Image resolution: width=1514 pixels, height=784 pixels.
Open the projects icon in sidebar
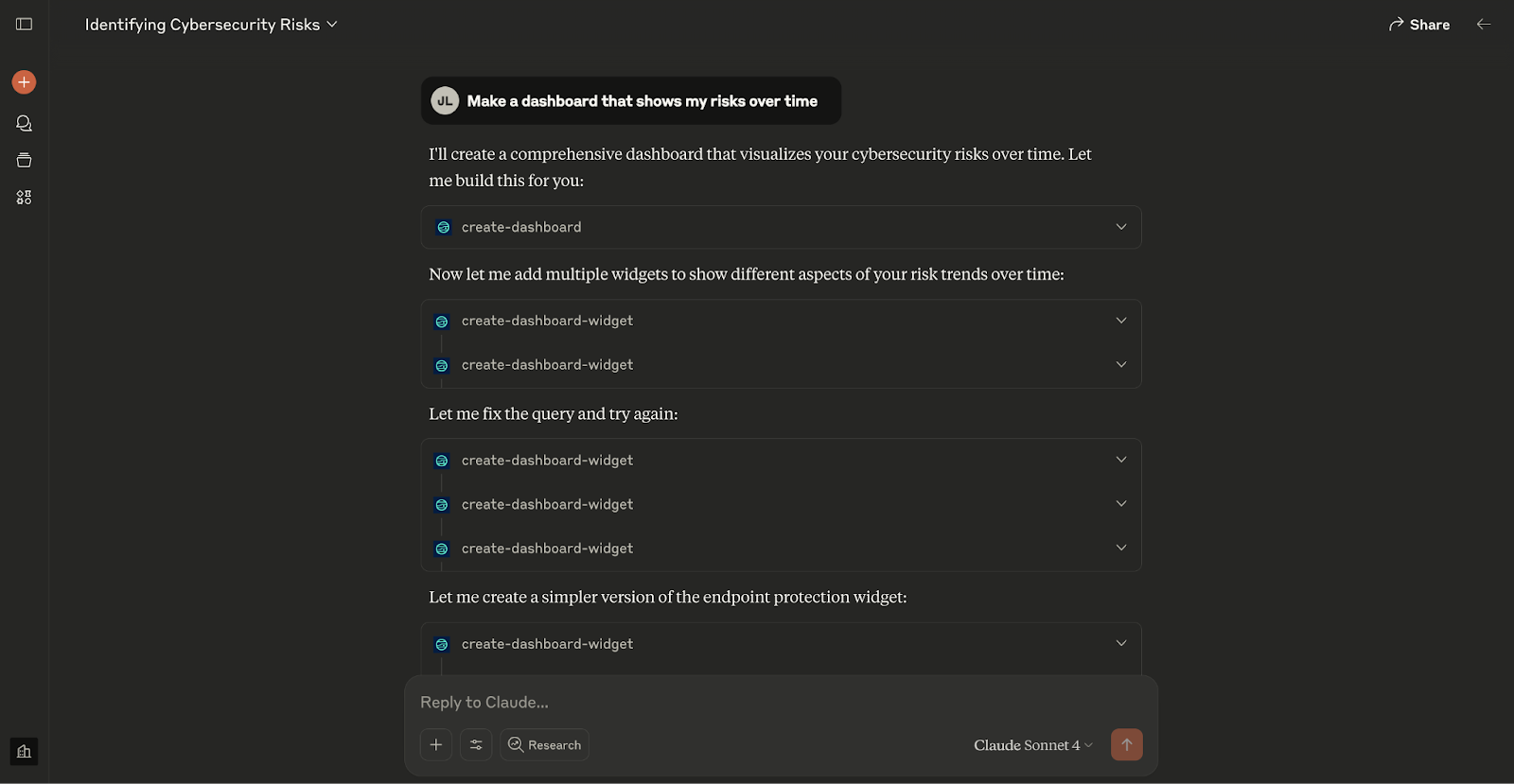click(25, 161)
